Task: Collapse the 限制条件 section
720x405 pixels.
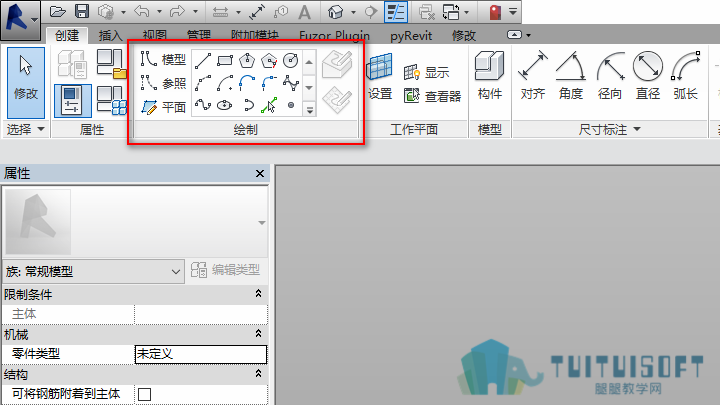Action: (x=259, y=293)
